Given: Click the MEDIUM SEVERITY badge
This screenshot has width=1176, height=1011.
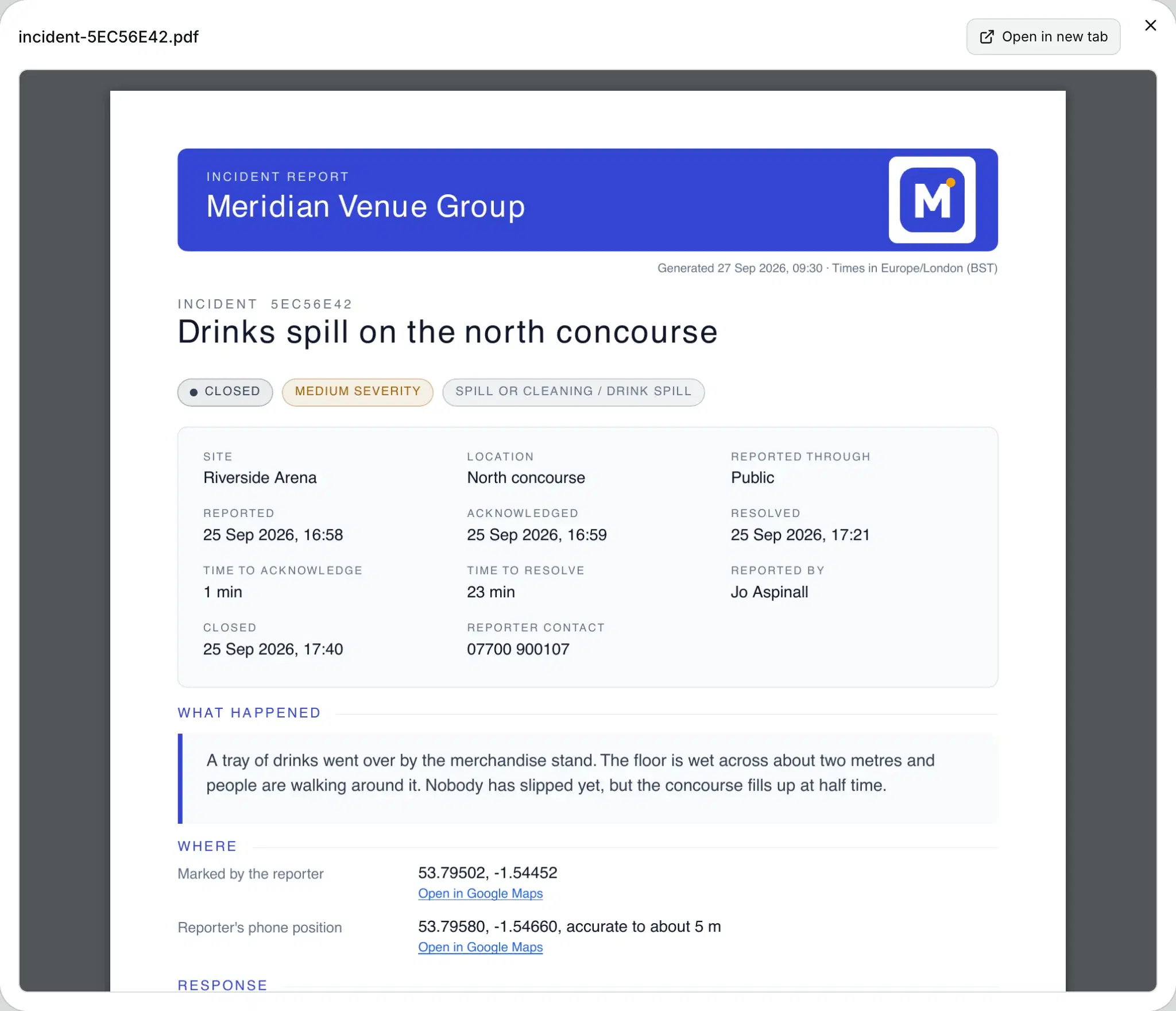Looking at the screenshot, I should [x=357, y=392].
